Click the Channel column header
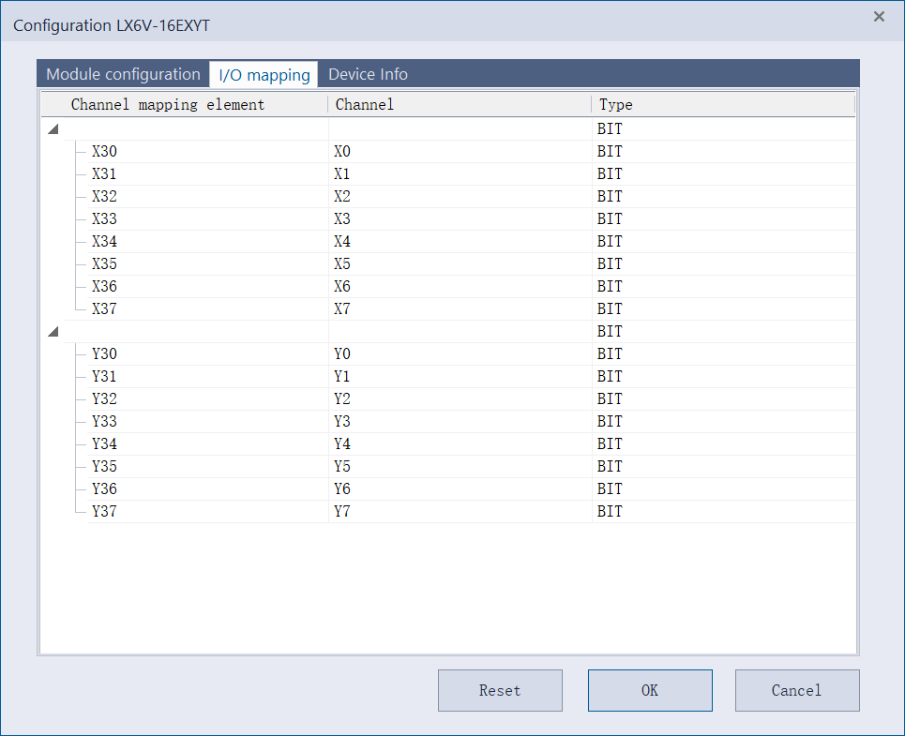905x736 pixels. pos(365,104)
